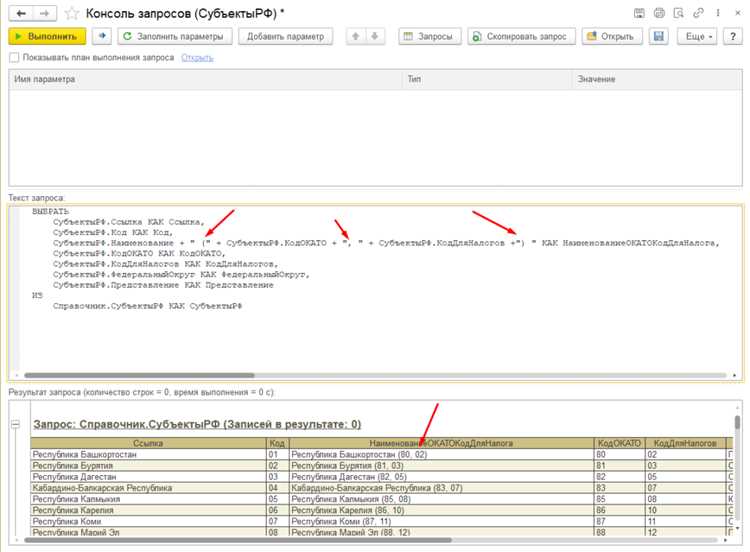Click Заполнить параметры button

[x=175, y=36]
